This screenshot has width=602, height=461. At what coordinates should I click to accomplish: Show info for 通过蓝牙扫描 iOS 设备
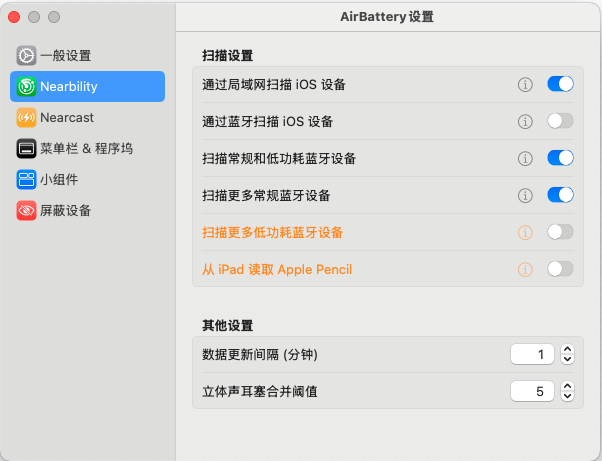(525, 121)
